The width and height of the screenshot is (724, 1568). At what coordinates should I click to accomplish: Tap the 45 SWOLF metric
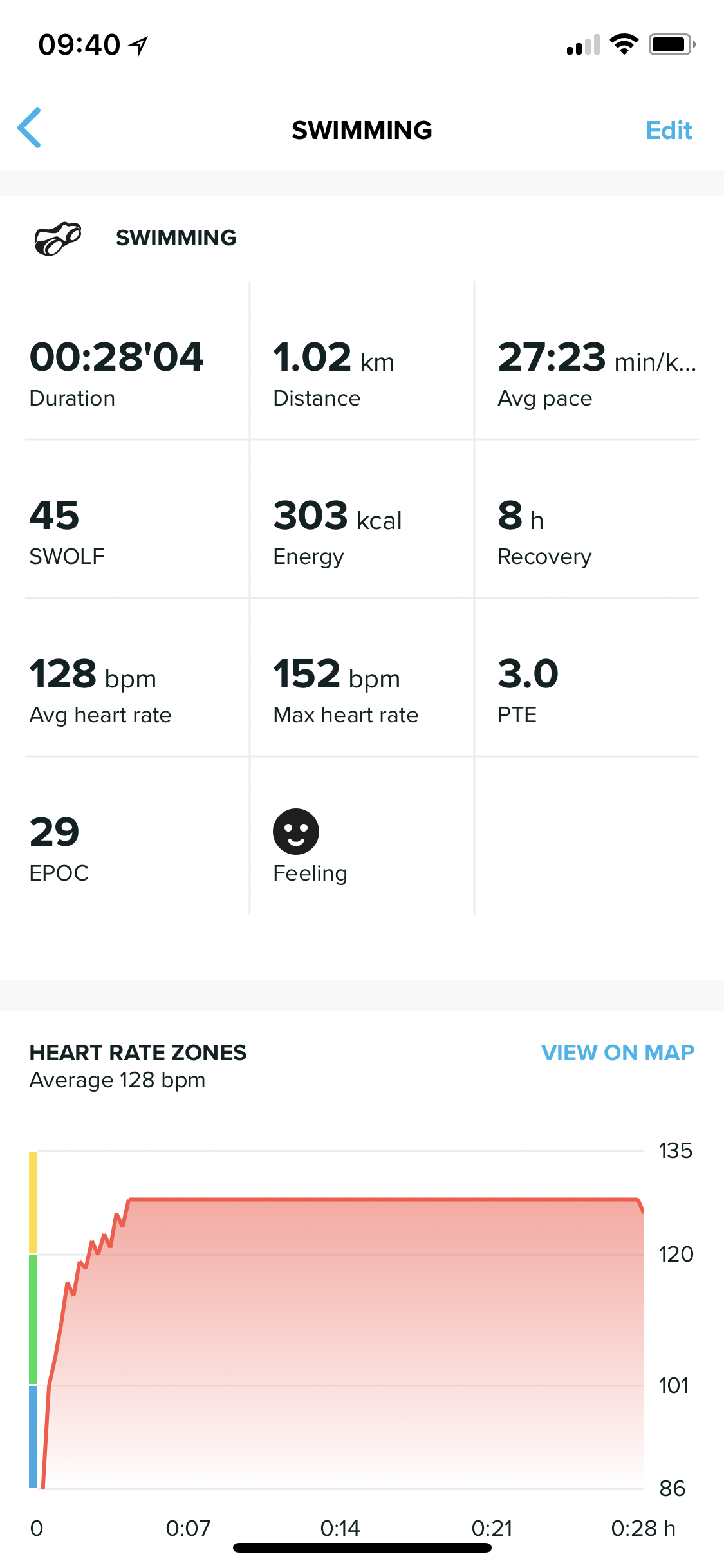pos(137,519)
